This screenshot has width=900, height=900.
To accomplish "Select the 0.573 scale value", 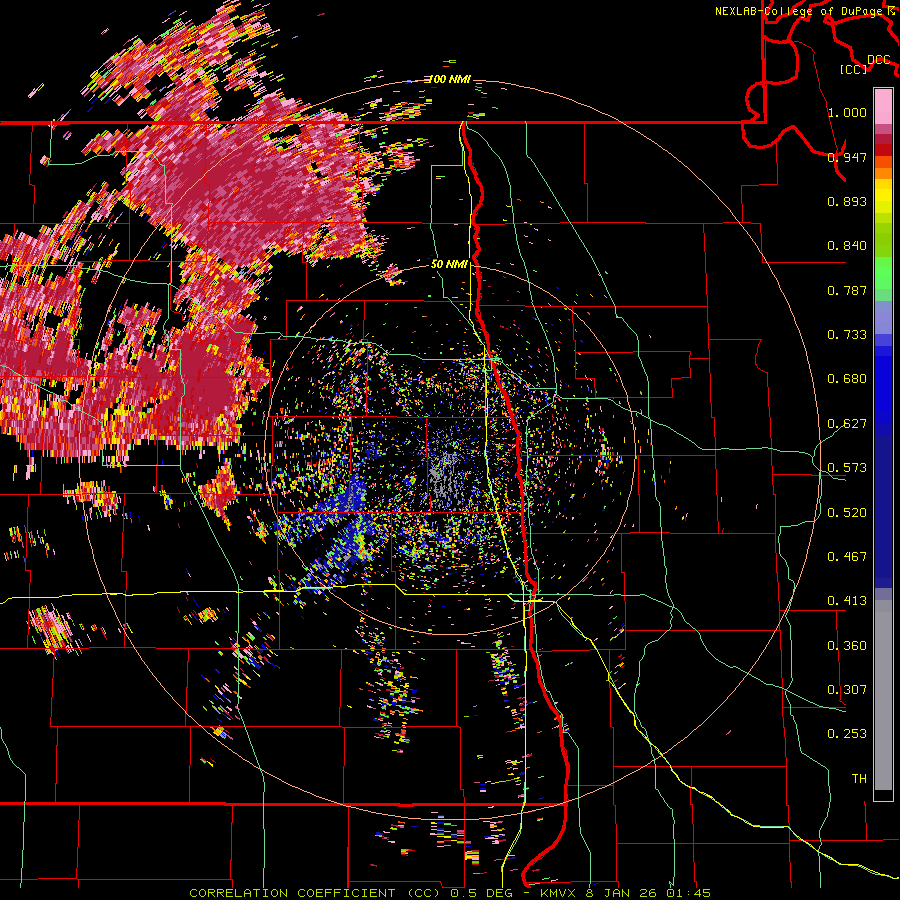I will [x=847, y=468].
